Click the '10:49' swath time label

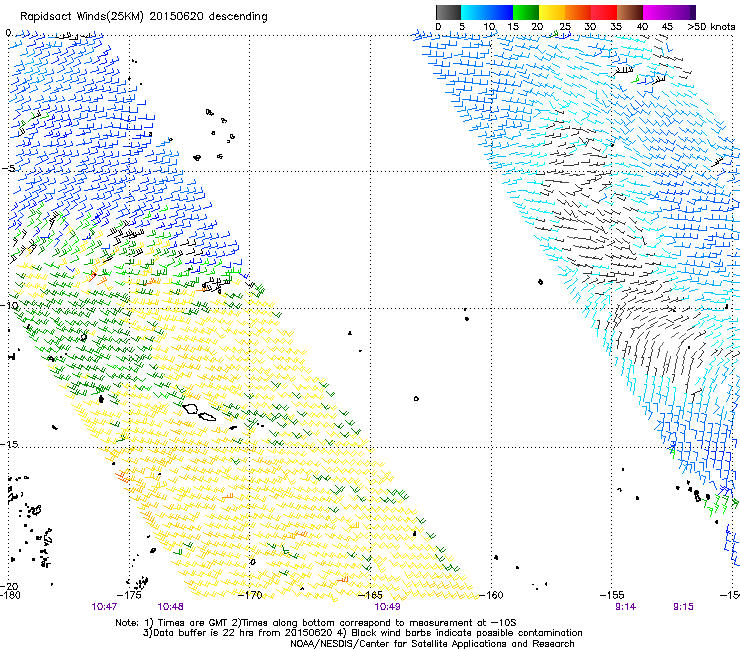[x=387, y=607]
